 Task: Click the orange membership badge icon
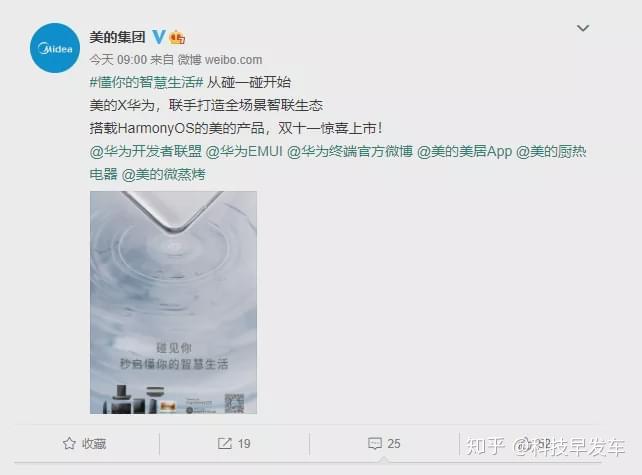(x=177, y=37)
